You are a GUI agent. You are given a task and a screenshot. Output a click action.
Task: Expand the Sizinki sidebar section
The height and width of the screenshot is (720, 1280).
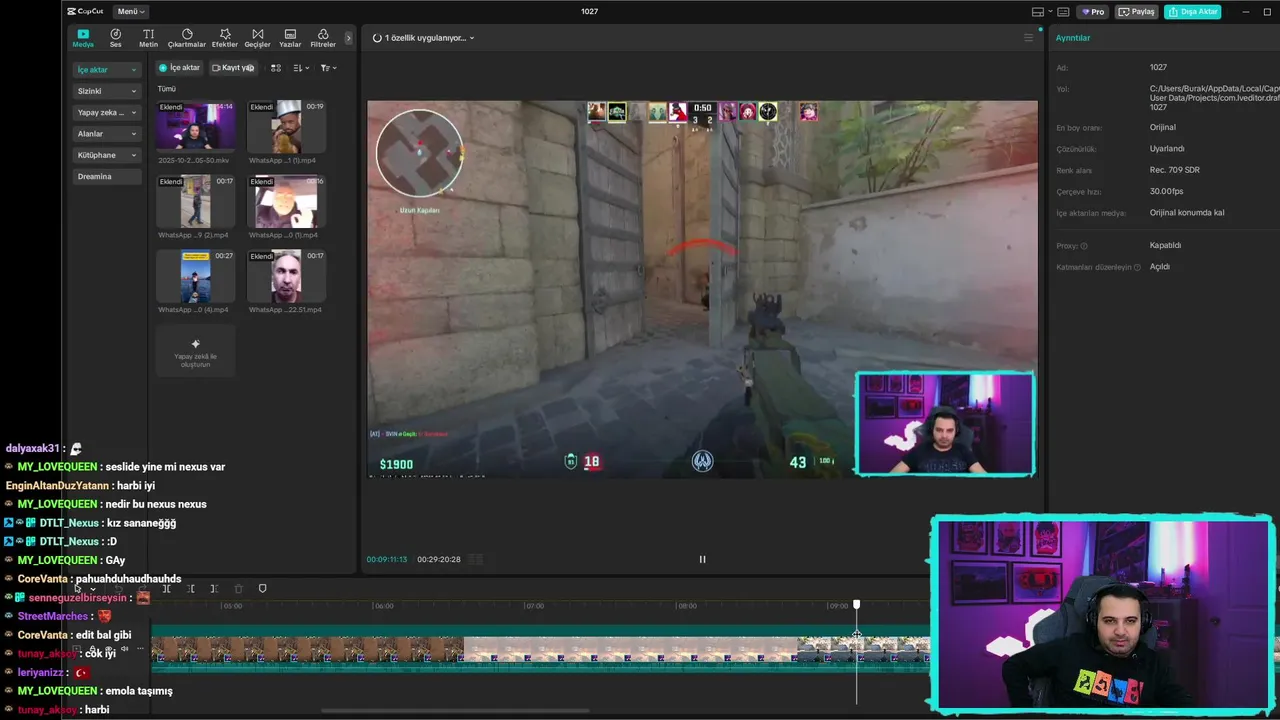106,91
